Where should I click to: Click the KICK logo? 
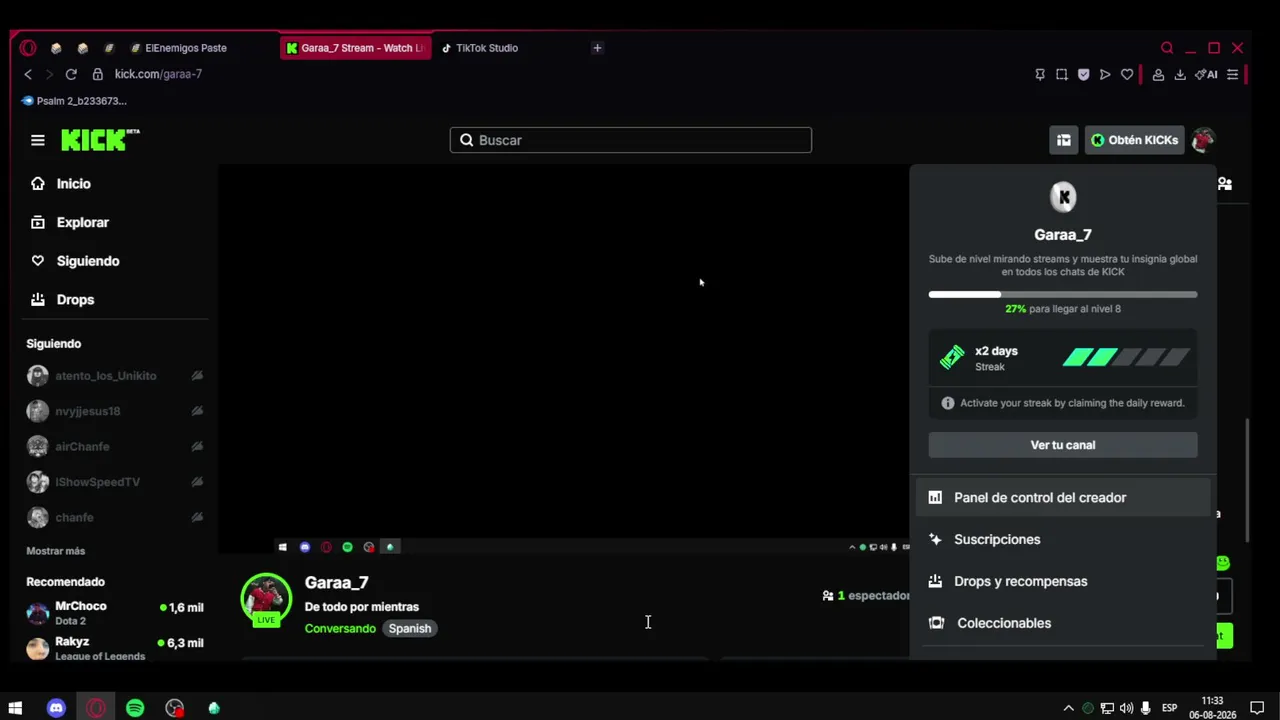[x=100, y=140]
